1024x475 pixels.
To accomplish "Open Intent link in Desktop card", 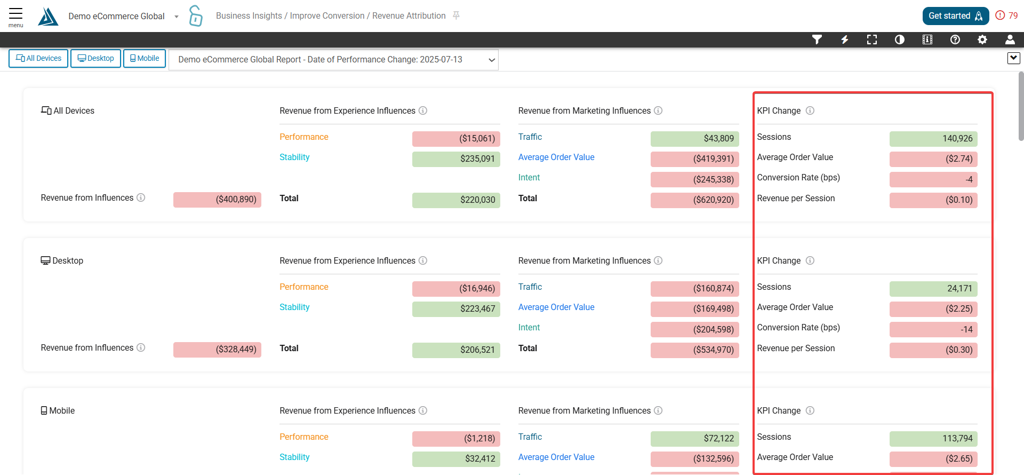I will click(x=529, y=327).
